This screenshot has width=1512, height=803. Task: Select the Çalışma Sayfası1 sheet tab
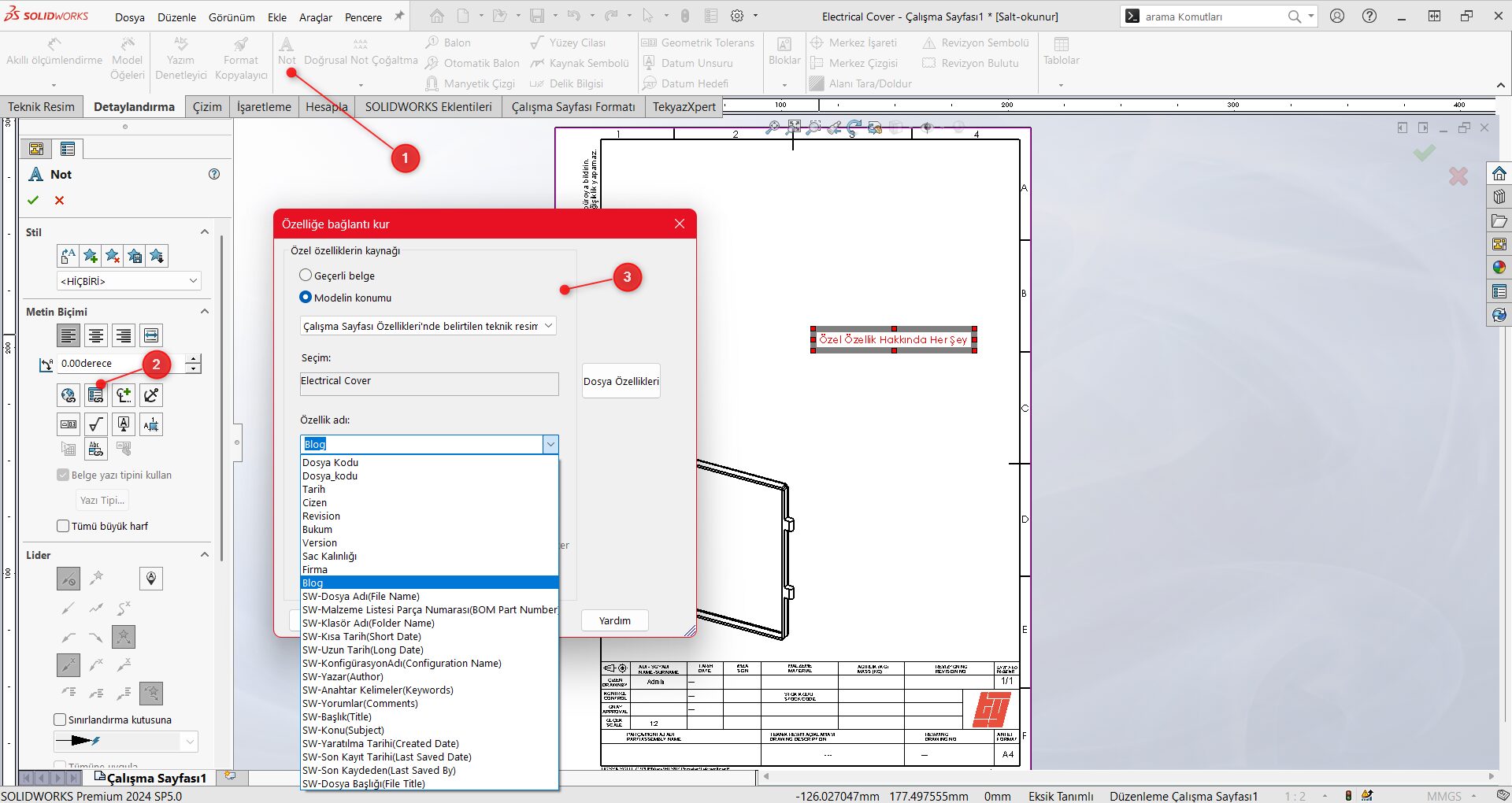click(x=150, y=778)
